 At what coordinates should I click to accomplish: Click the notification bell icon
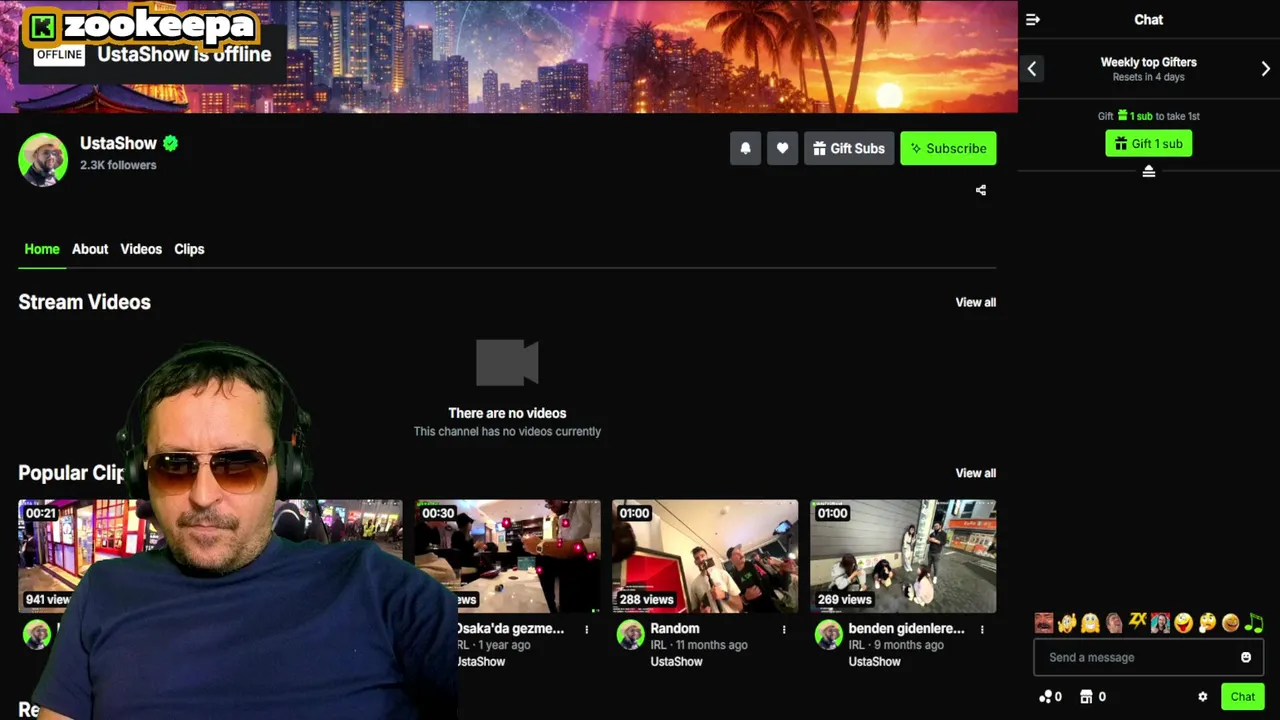pyautogui.click(x=745, y=148)
